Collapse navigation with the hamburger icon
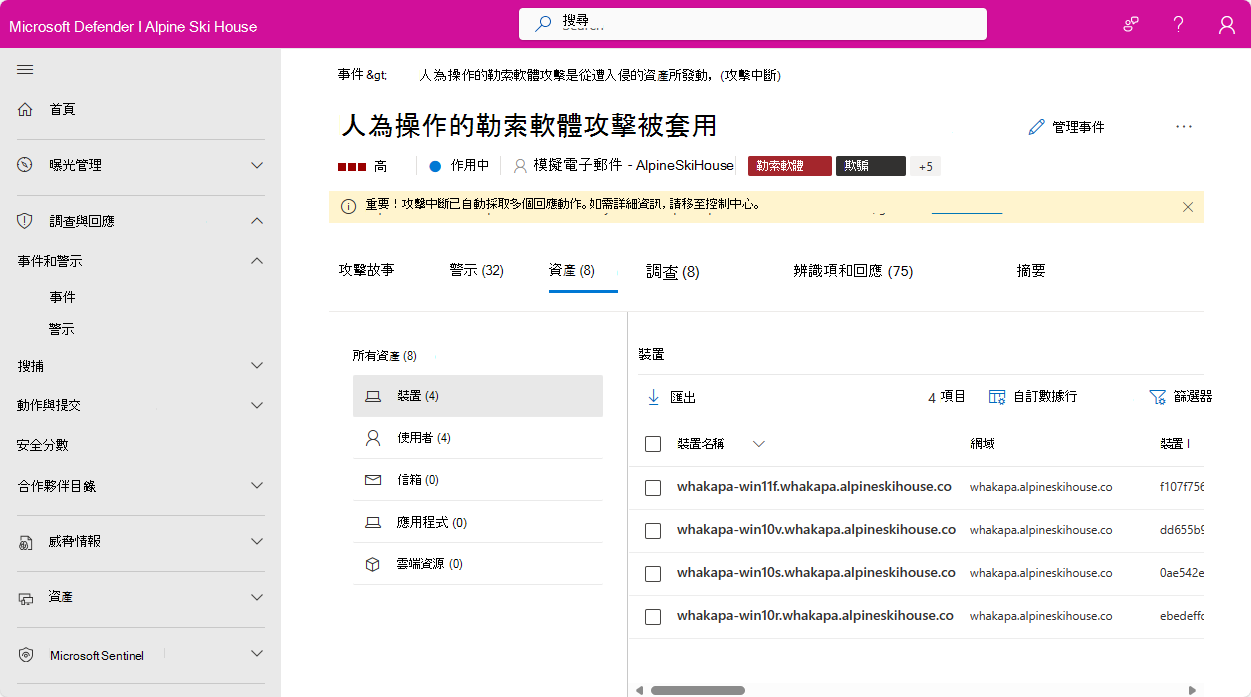 (25, 70)
